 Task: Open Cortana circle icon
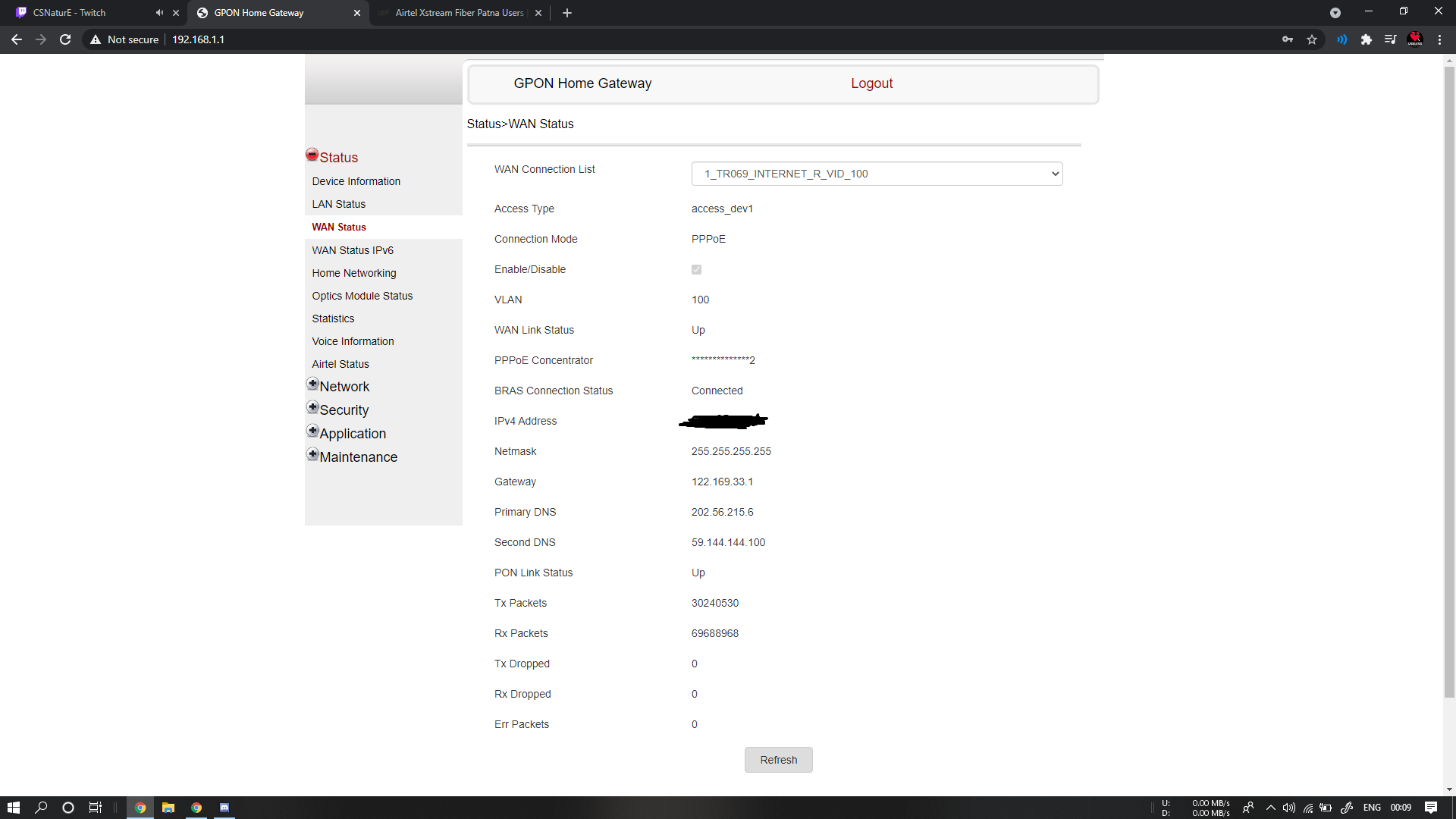click(68, 808)
